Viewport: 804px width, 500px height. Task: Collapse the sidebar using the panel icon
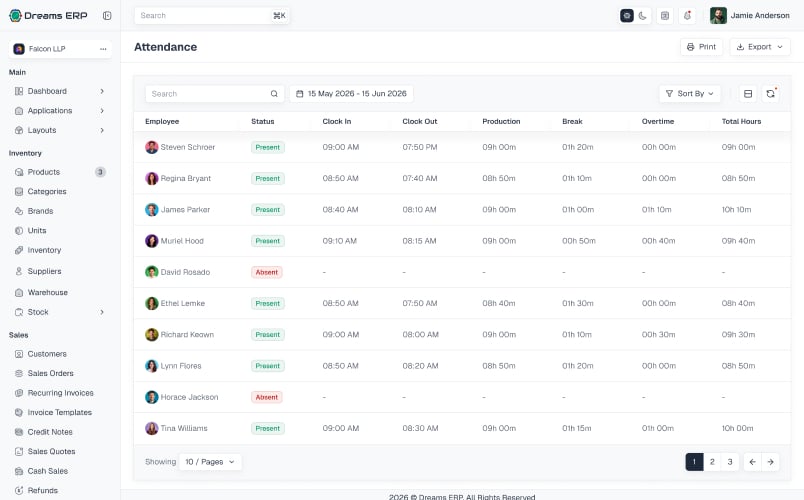point(107,15)
